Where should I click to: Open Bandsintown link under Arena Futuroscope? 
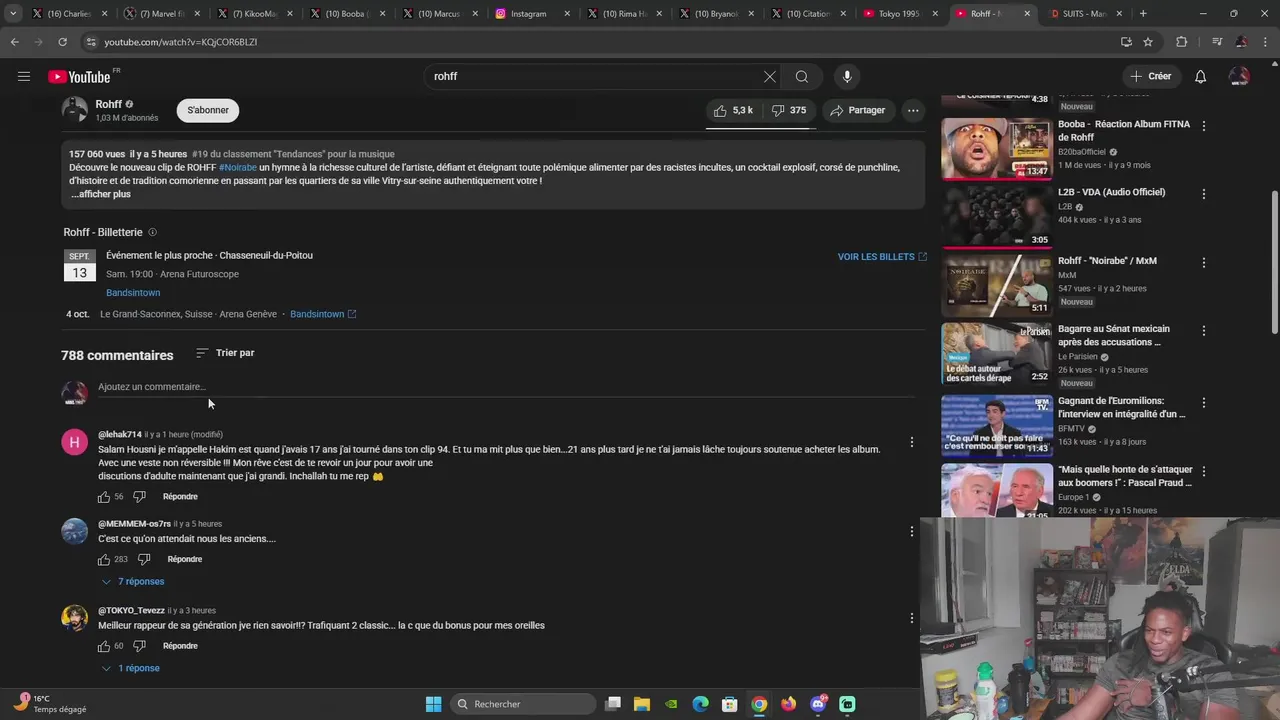133,293
